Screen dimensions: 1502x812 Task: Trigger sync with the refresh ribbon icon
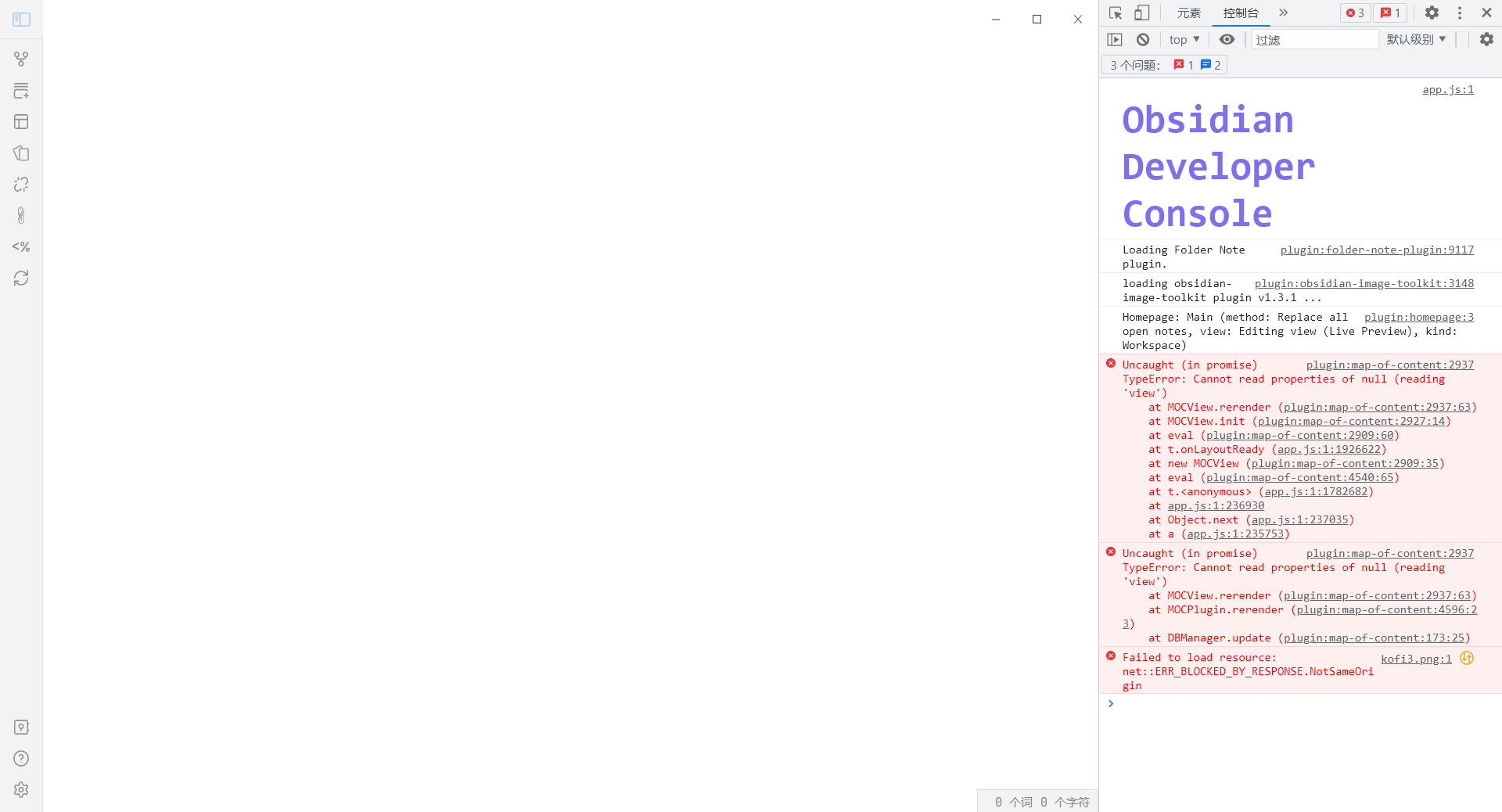click(x=20, y=278)
